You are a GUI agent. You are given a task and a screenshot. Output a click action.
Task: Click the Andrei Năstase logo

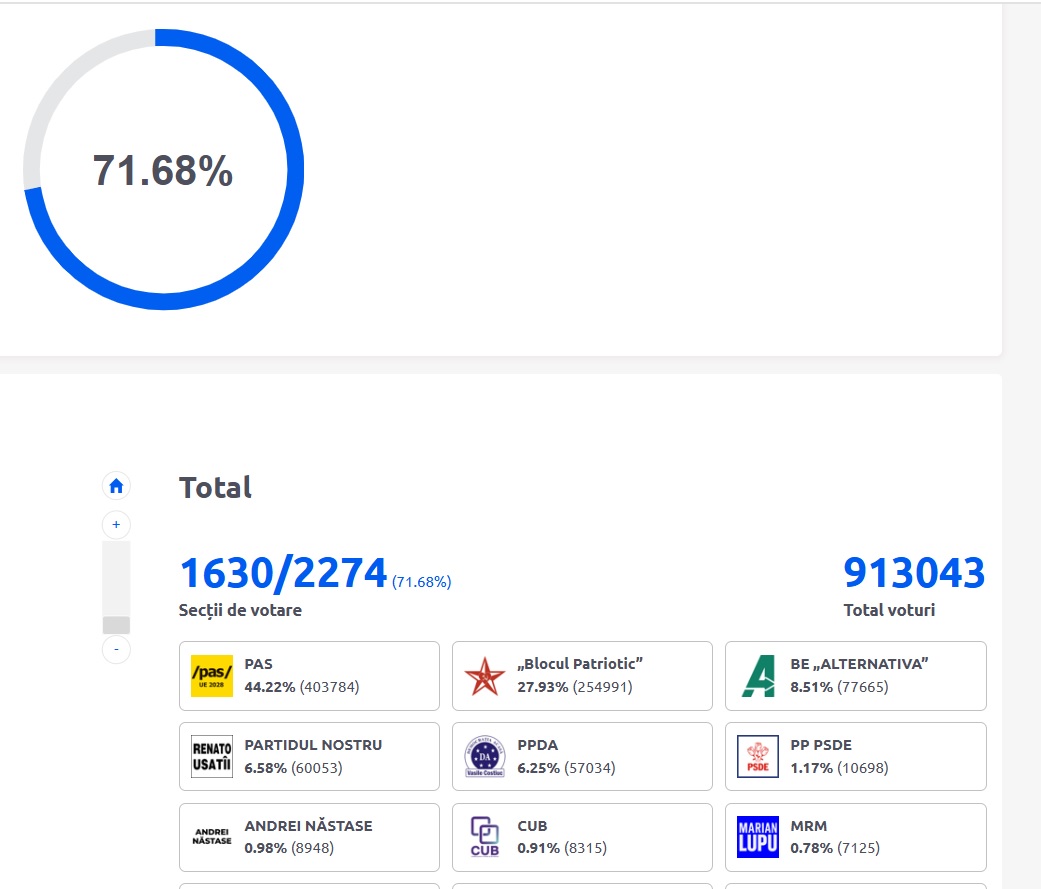coord(212,838)
